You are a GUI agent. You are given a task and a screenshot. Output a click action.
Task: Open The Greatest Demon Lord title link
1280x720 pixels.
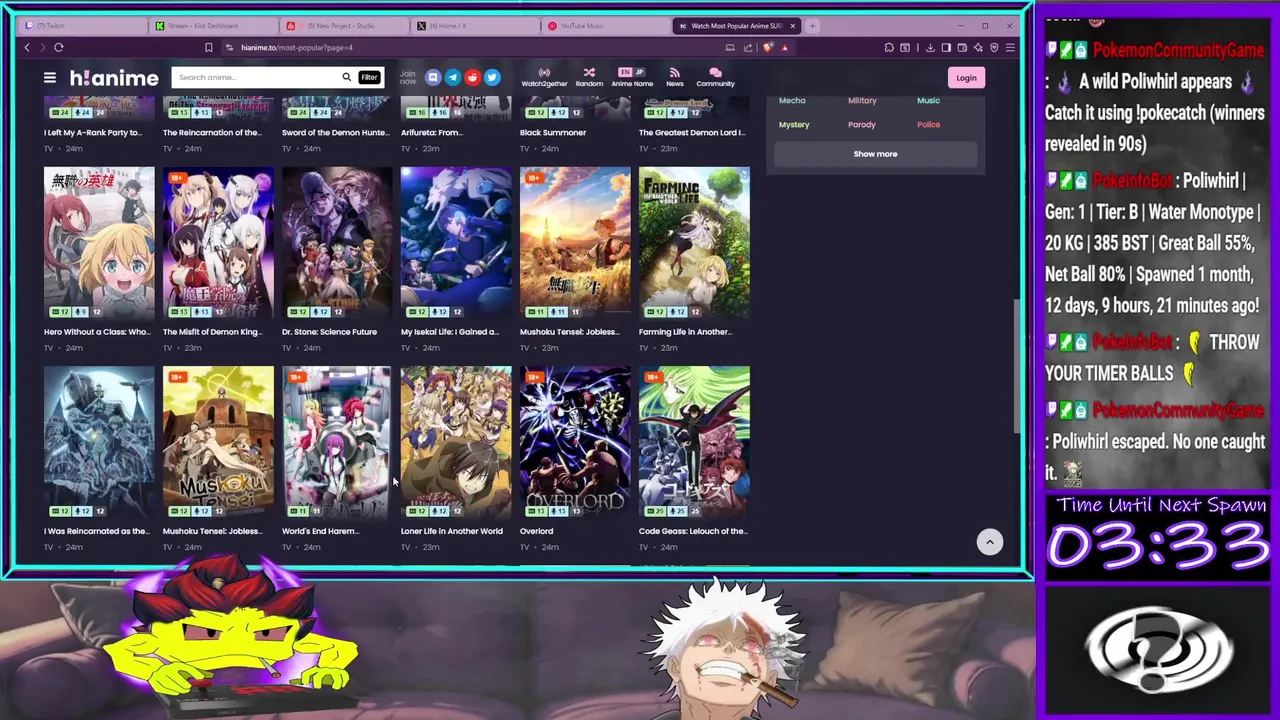tap(692, 132)
